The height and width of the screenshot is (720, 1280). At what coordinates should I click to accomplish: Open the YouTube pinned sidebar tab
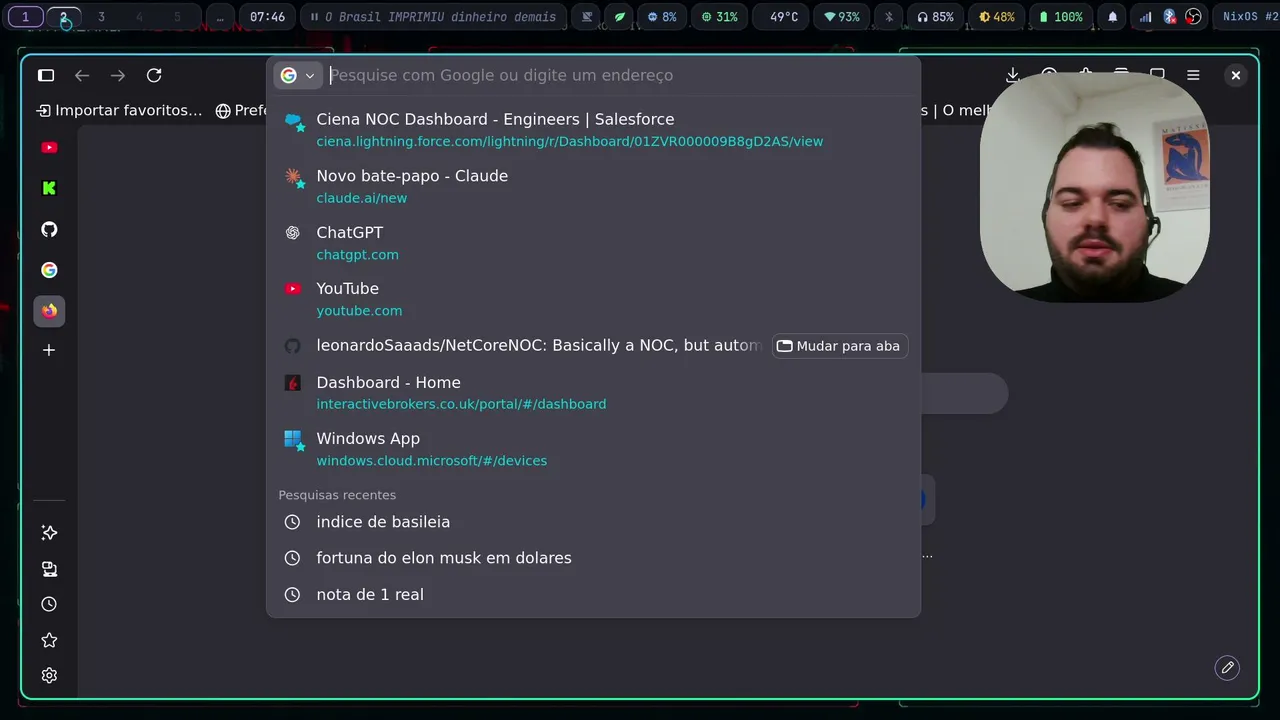[x=49, y=147]
